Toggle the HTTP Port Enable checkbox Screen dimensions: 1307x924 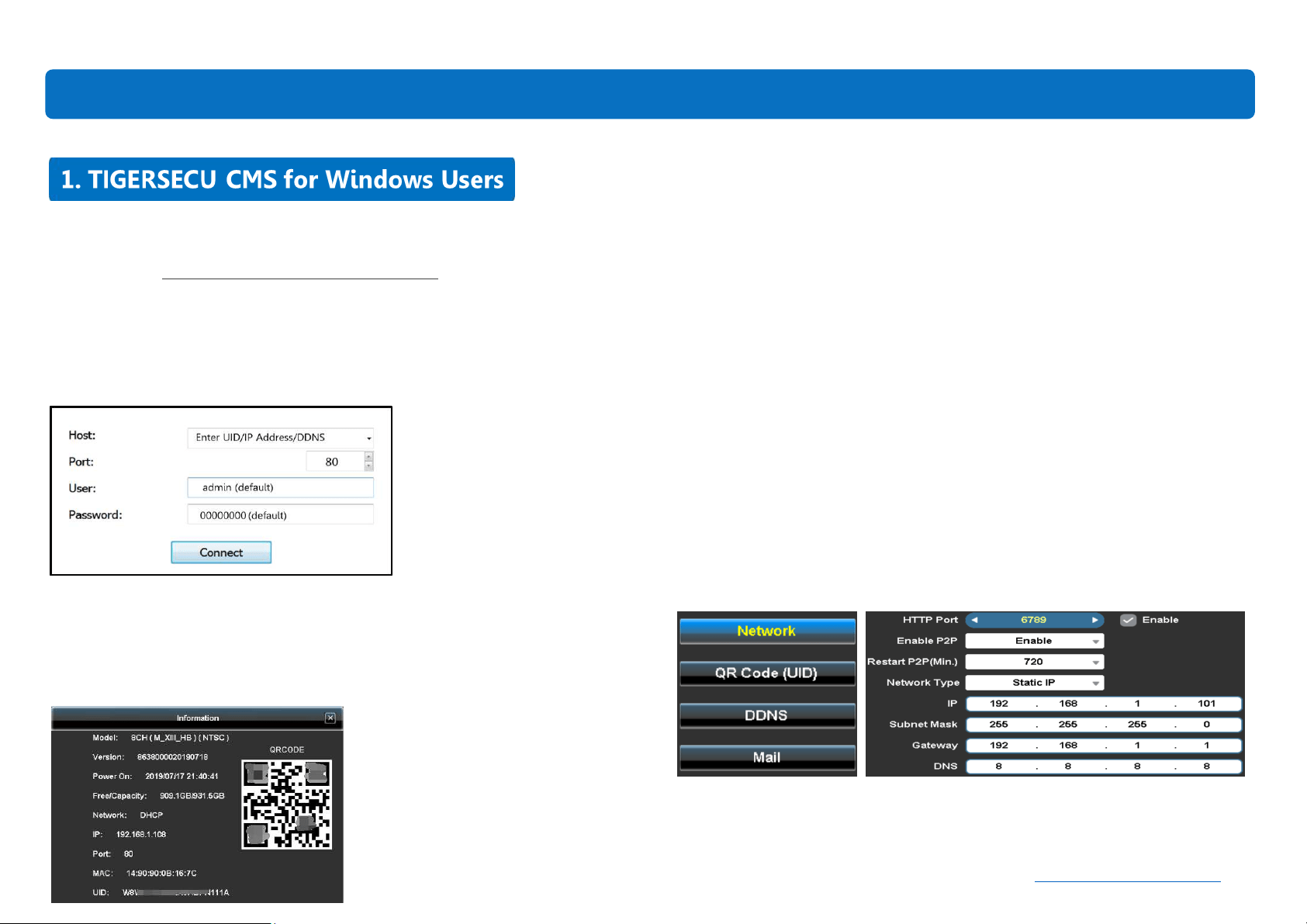click(1129, 620)
